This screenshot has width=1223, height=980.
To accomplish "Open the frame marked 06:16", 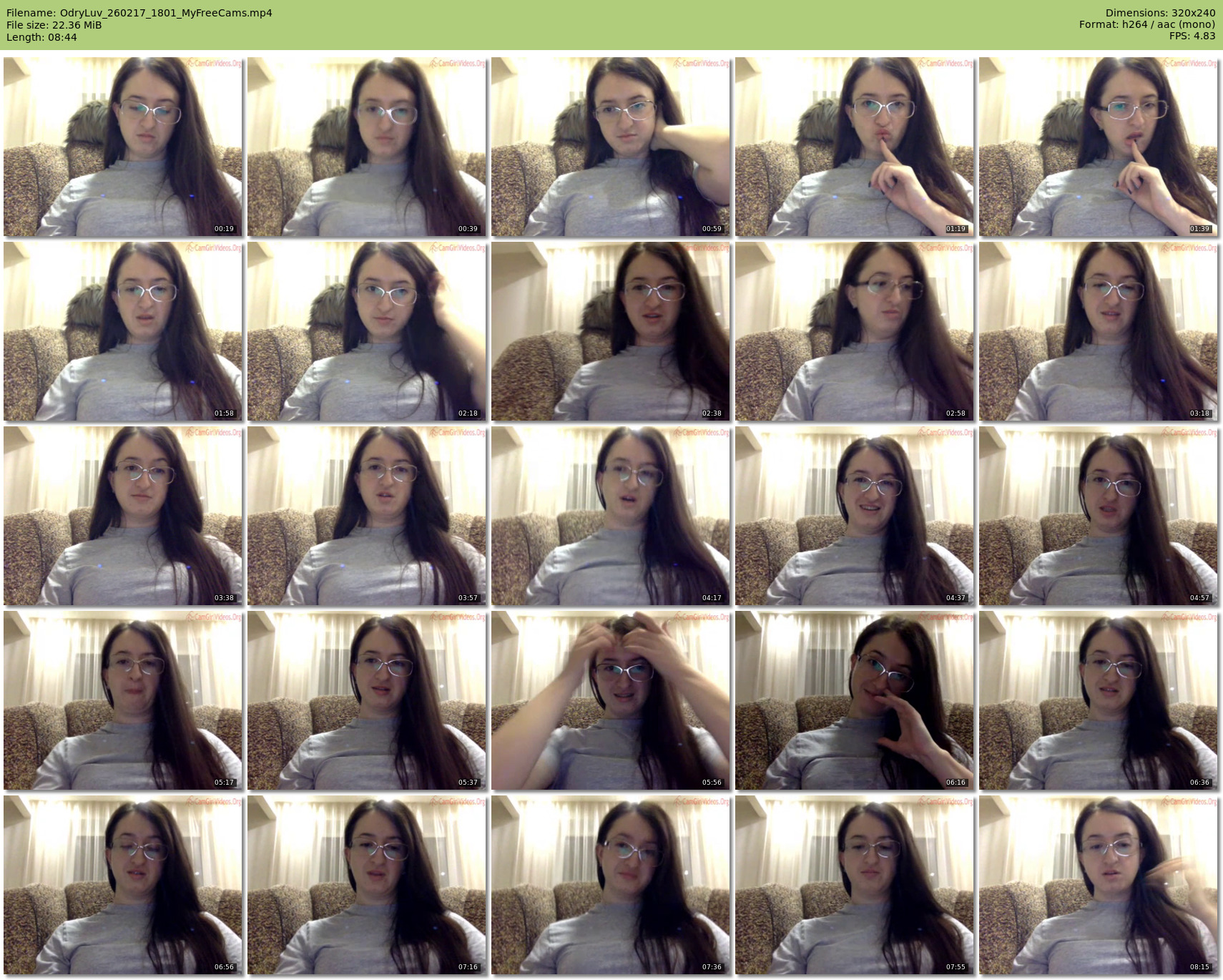I will coord(854,700).
